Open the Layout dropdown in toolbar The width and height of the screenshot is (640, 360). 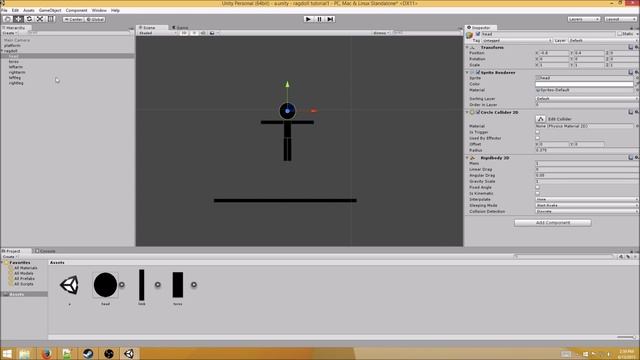click(620, 19)
